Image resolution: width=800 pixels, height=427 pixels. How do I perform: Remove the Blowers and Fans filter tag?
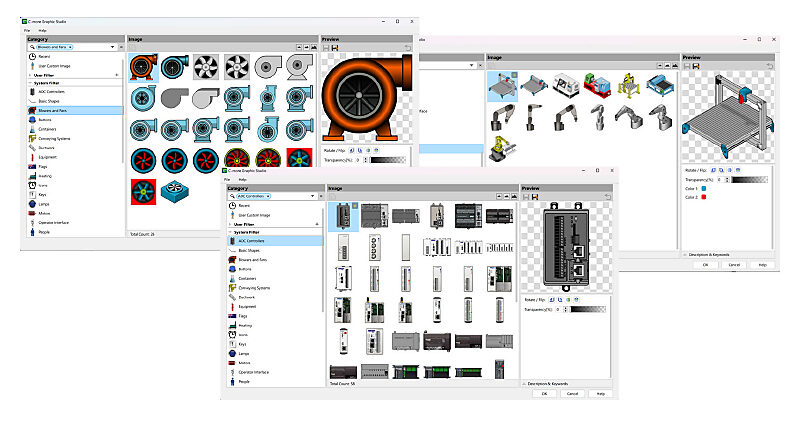tap(70, 47)
